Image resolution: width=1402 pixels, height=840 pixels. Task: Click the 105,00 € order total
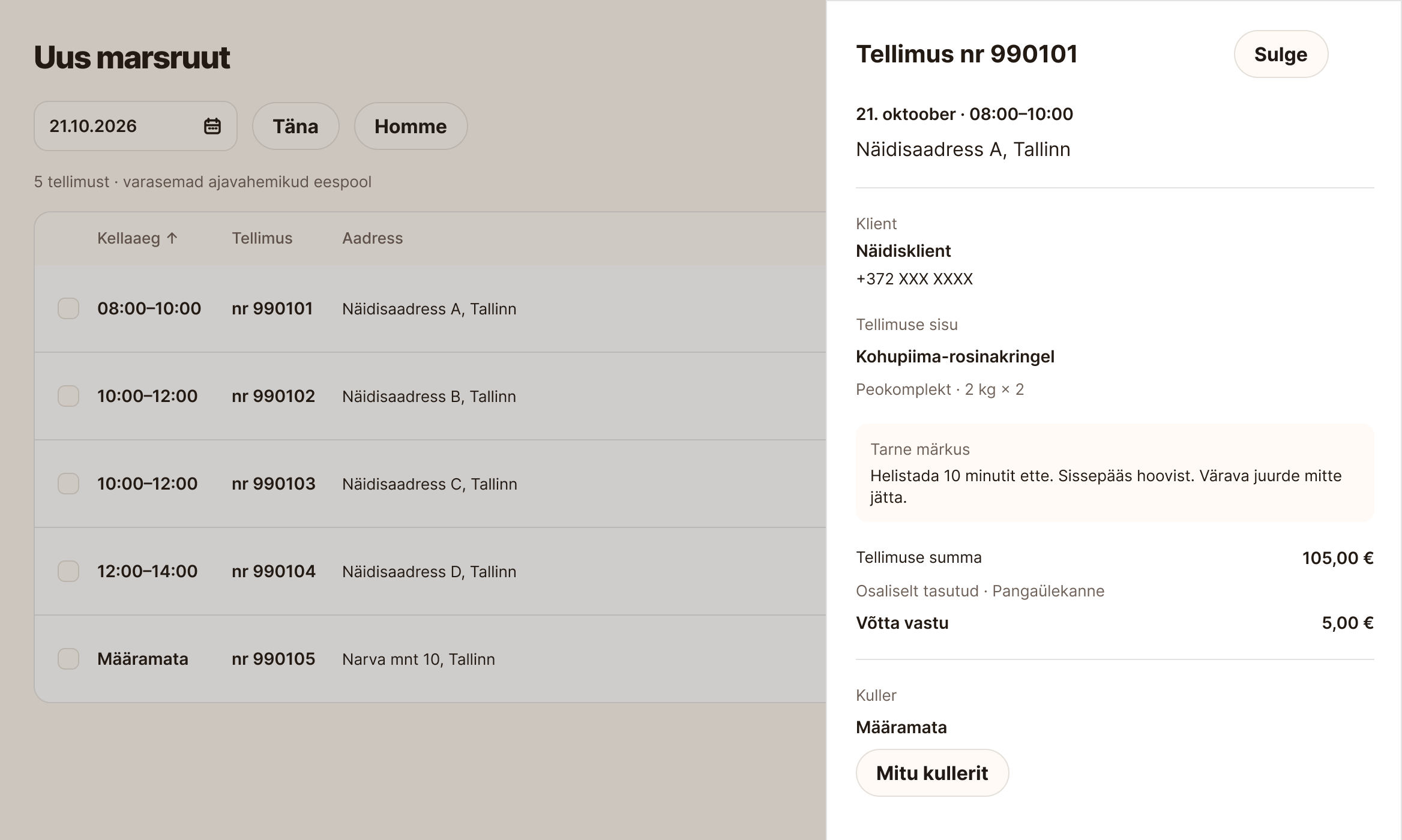(1338, 558)
